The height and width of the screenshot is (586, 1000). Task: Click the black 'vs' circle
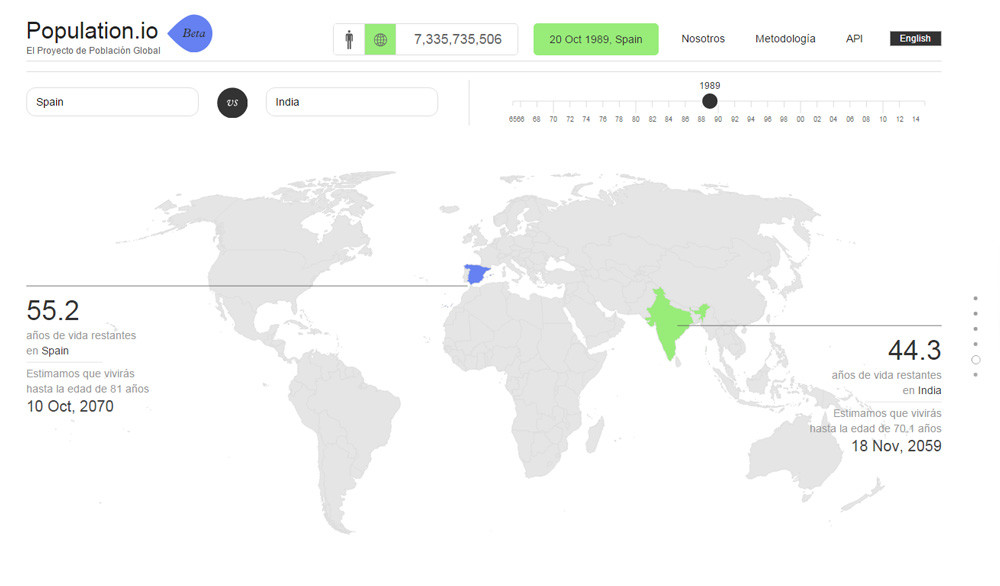pyautogui.click(x=232, y=103)
